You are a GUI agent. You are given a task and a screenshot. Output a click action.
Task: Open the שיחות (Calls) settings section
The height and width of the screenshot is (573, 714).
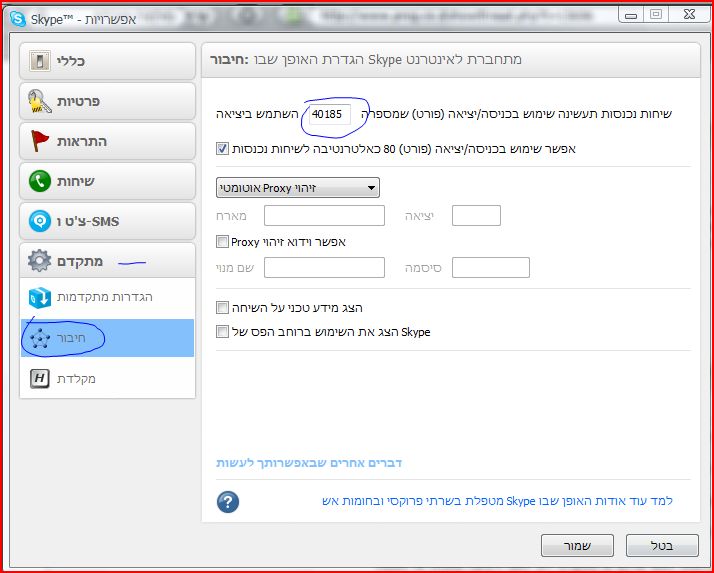click(107, 181)
